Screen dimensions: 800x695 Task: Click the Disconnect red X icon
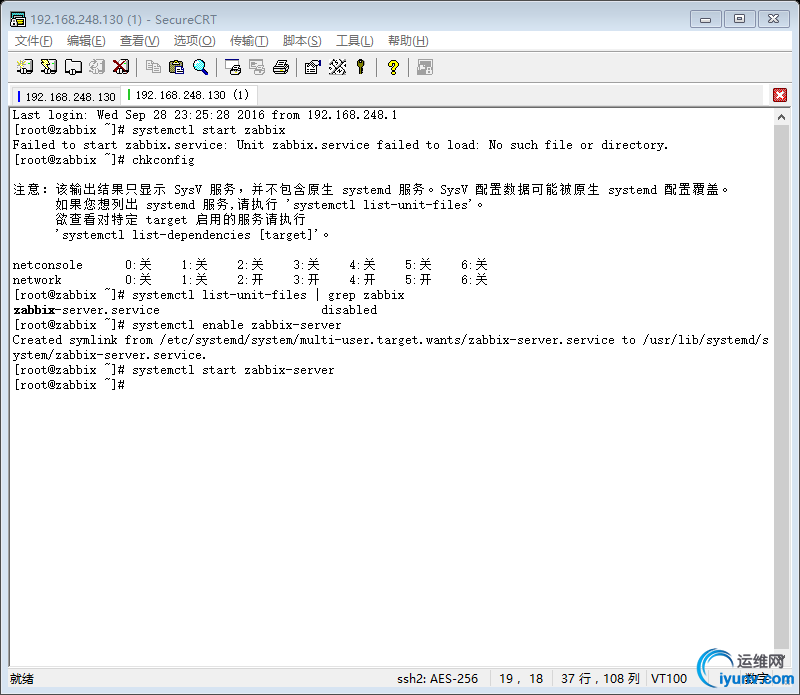click(121, 67)
